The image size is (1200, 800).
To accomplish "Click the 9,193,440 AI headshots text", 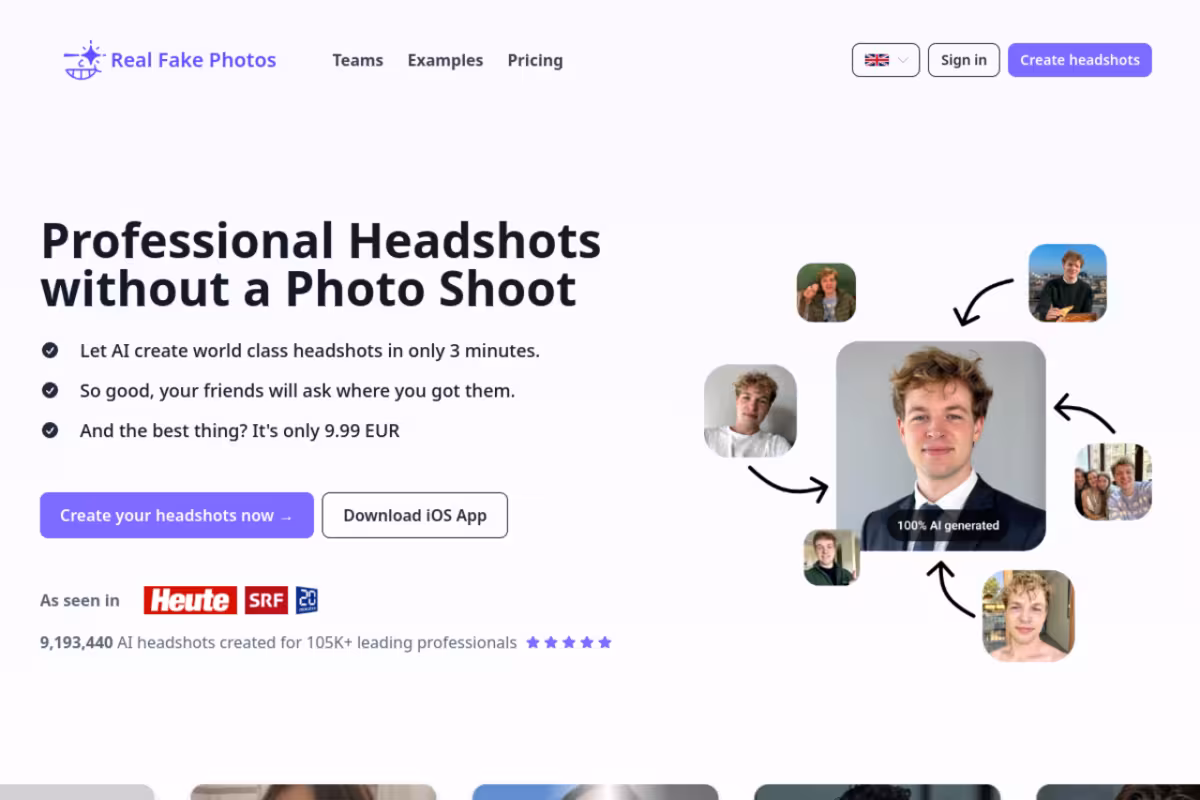I will 278,642.
